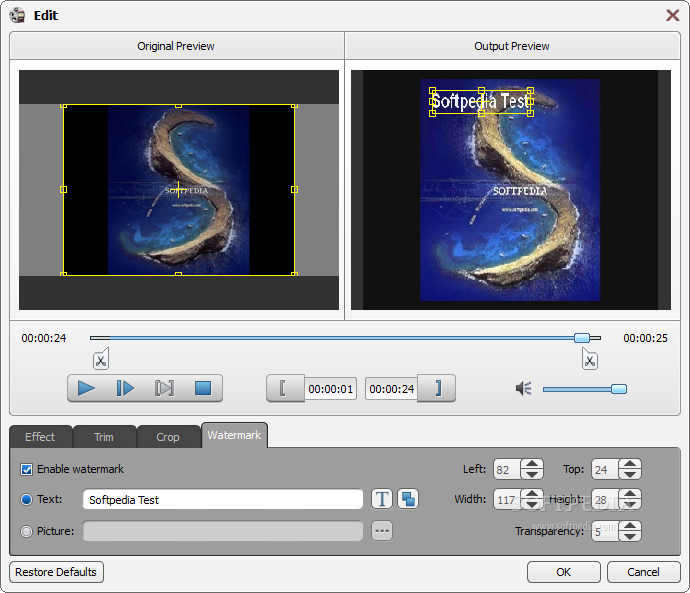The width and height of the screenshot is (690, 593).
Task: Decrease the Width value with down arrow
Action: pyautogui.click(x=532, y=505)
